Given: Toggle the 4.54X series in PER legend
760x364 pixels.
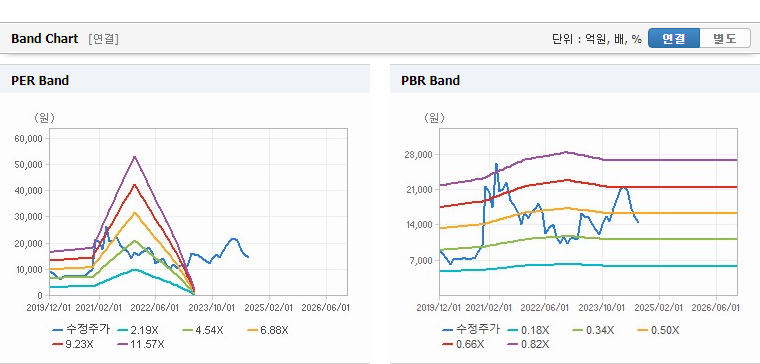Looking at the screenshot, I should pyautogui.click(x=203, y=330).
